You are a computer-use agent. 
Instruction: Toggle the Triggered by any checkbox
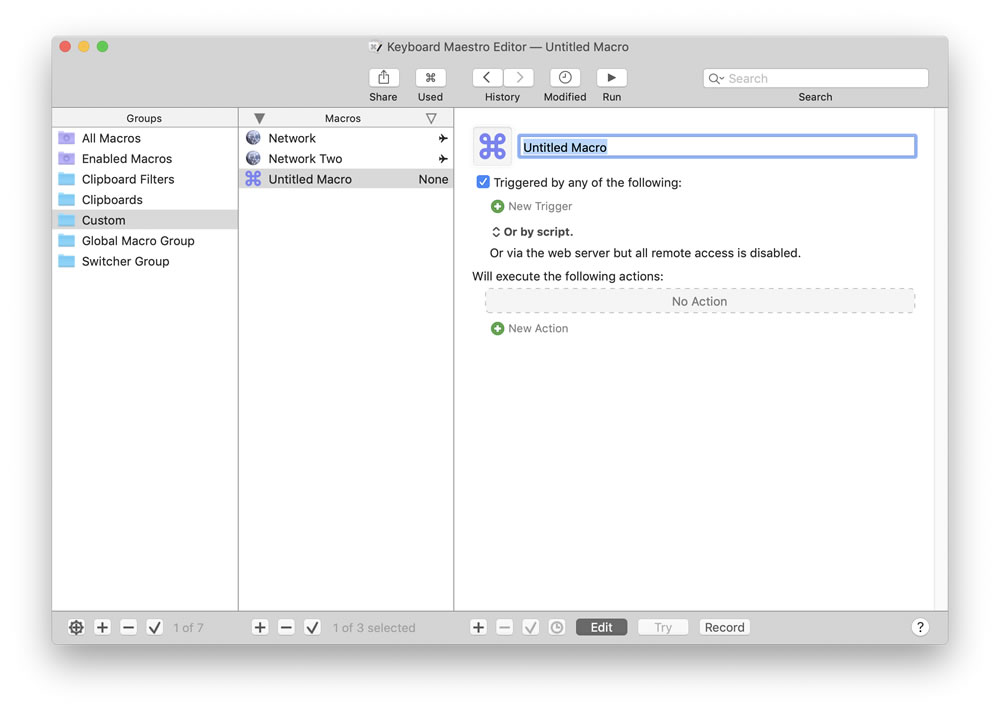tap(483, 182)
